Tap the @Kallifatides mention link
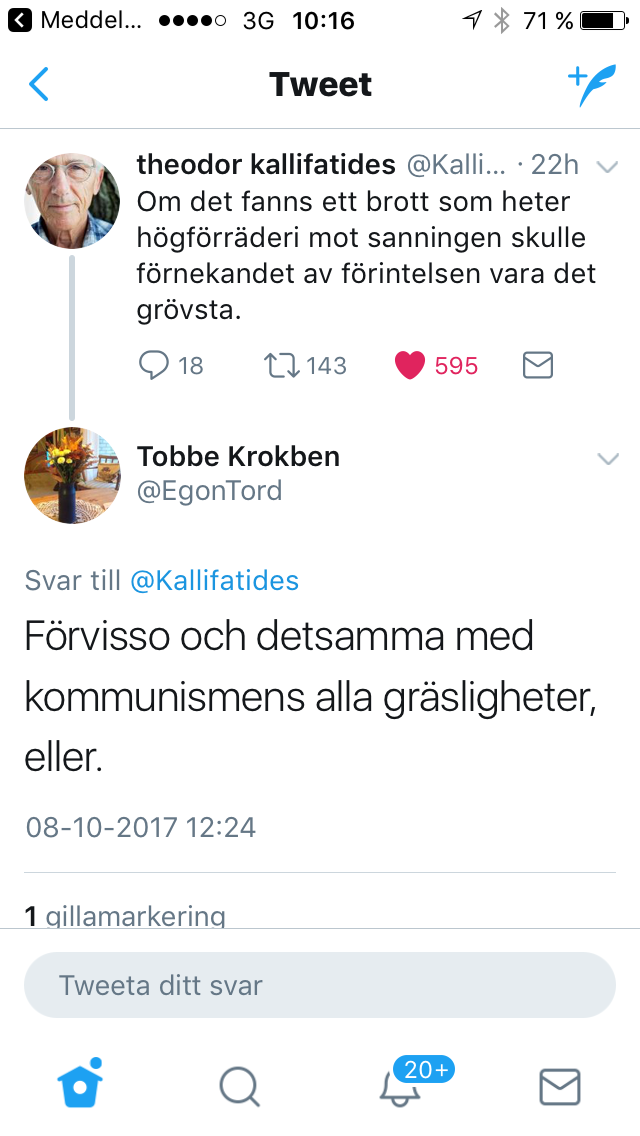This screenshot has width=640, height=1136. click(214, 580)
